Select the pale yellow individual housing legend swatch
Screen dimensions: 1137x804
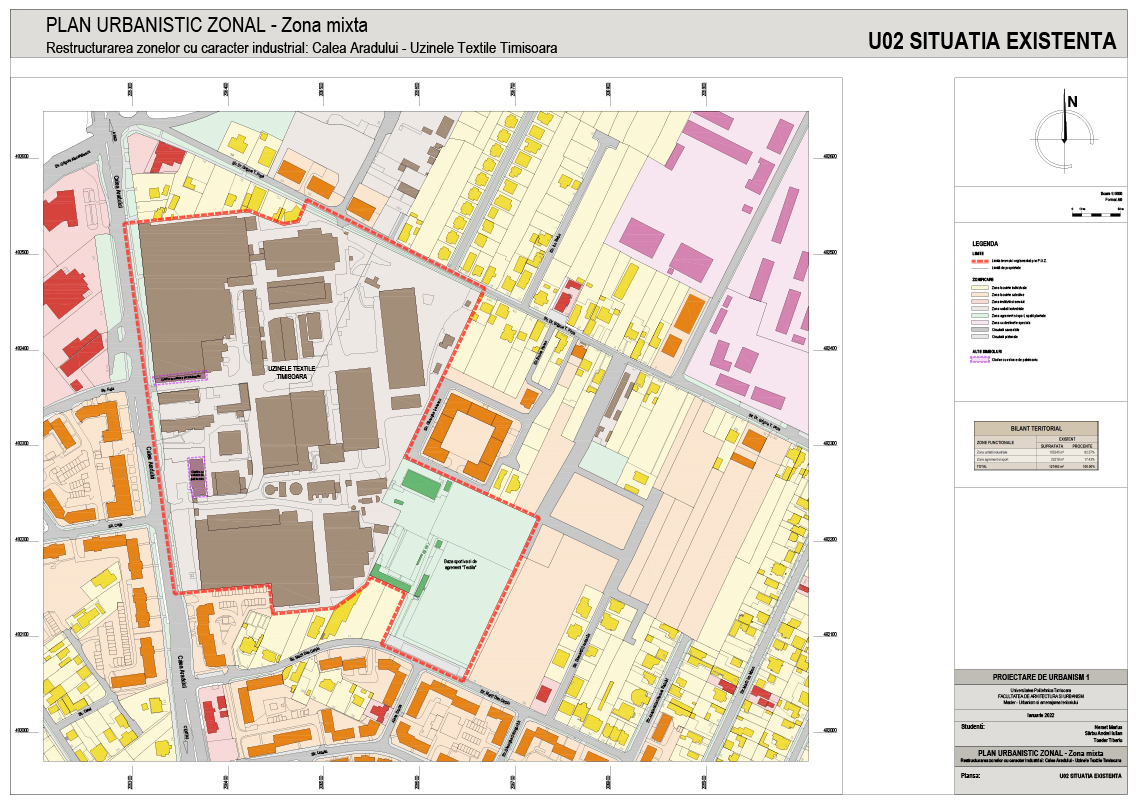pos(980,287)
